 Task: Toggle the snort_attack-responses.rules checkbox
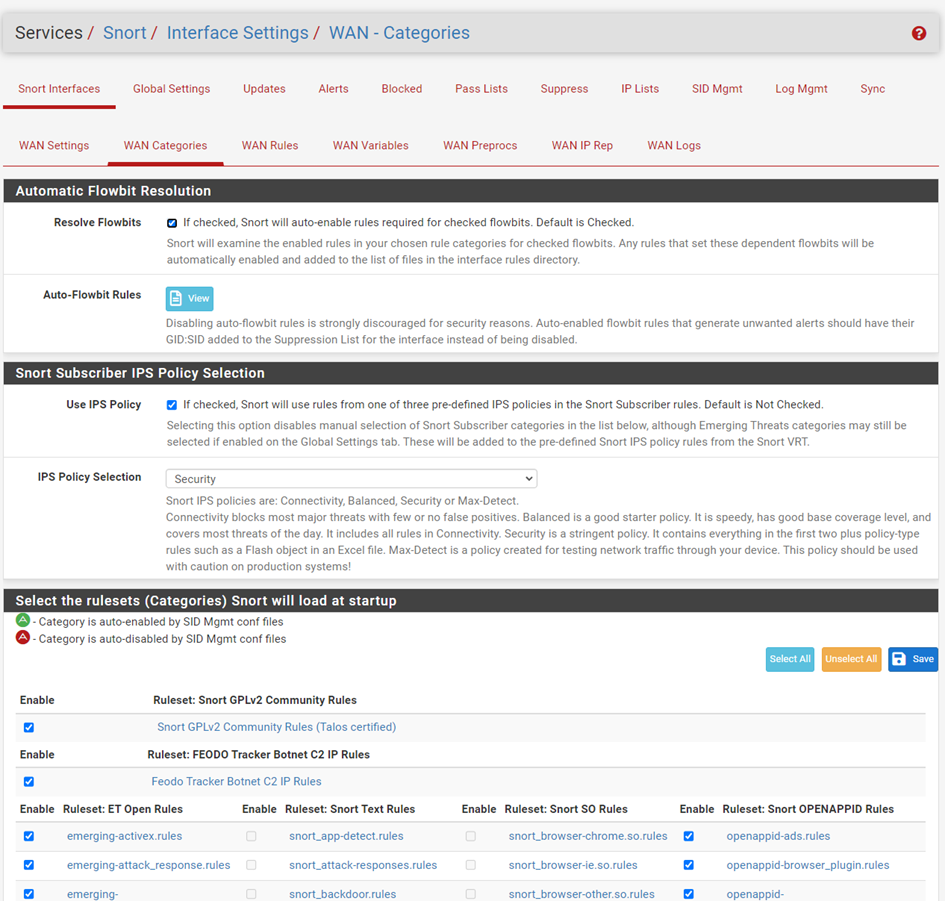[x=251, y=865]
